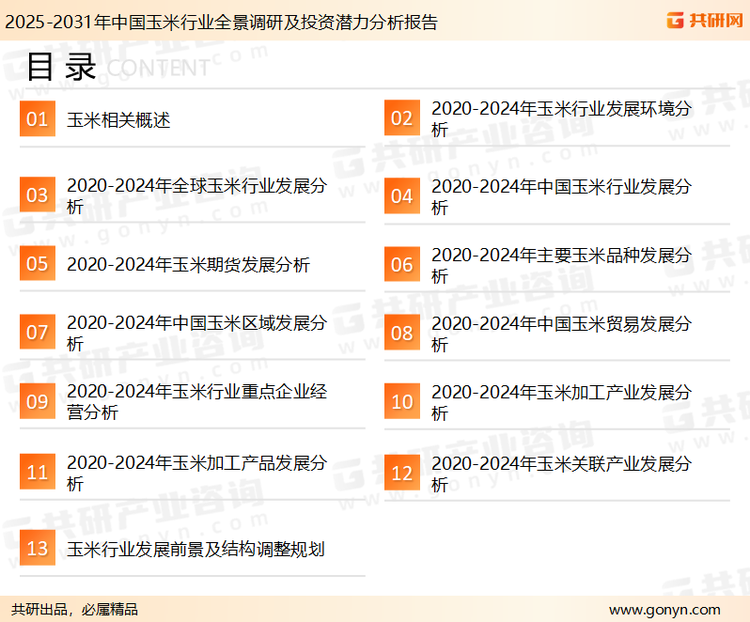
Task: Click the 09 chapter number icon
Action: pos(37,402)
